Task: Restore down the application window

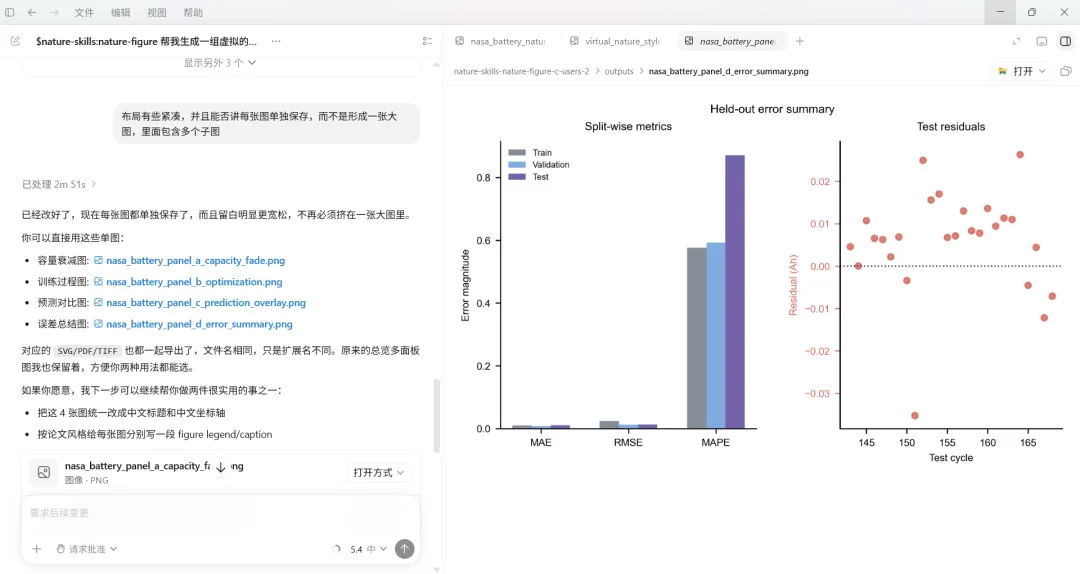Action: point(1032,12)
